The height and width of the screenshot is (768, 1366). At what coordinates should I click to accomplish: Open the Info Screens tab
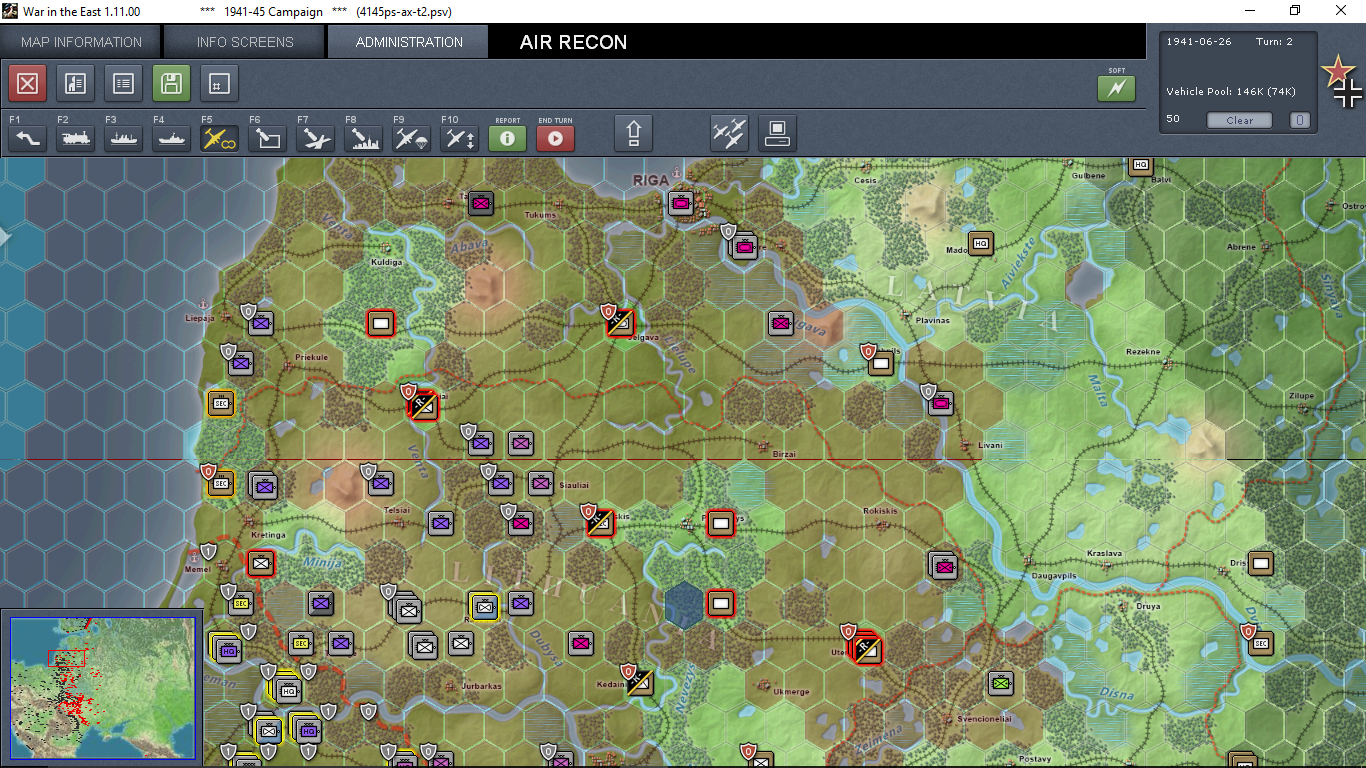[245, 42]
